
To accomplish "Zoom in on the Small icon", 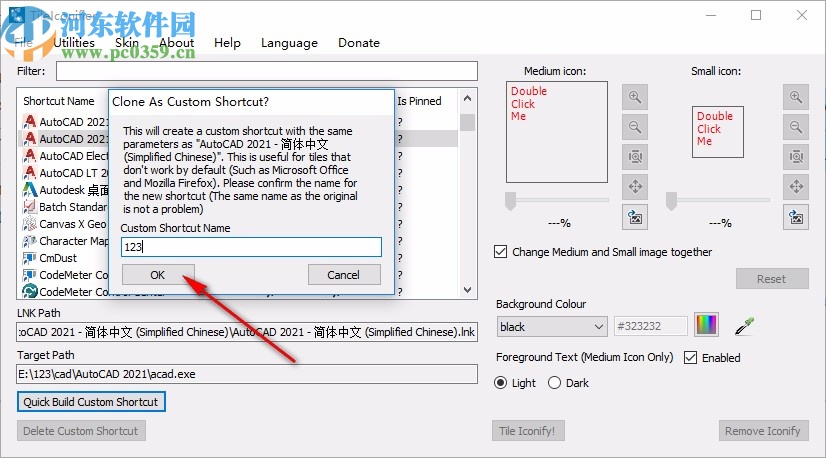I will 795,97.
